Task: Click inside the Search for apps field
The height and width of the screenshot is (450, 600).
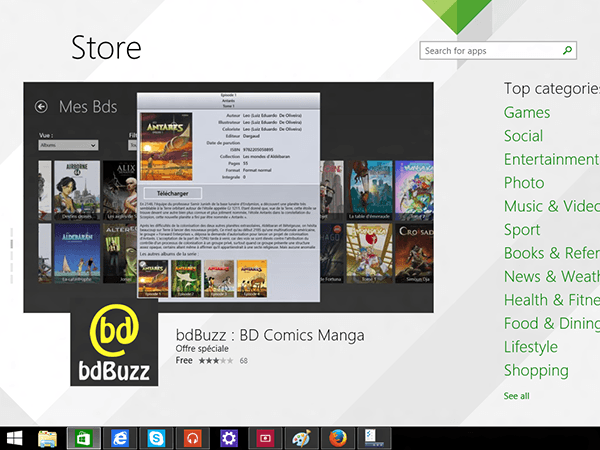Action: coord(498,51)
